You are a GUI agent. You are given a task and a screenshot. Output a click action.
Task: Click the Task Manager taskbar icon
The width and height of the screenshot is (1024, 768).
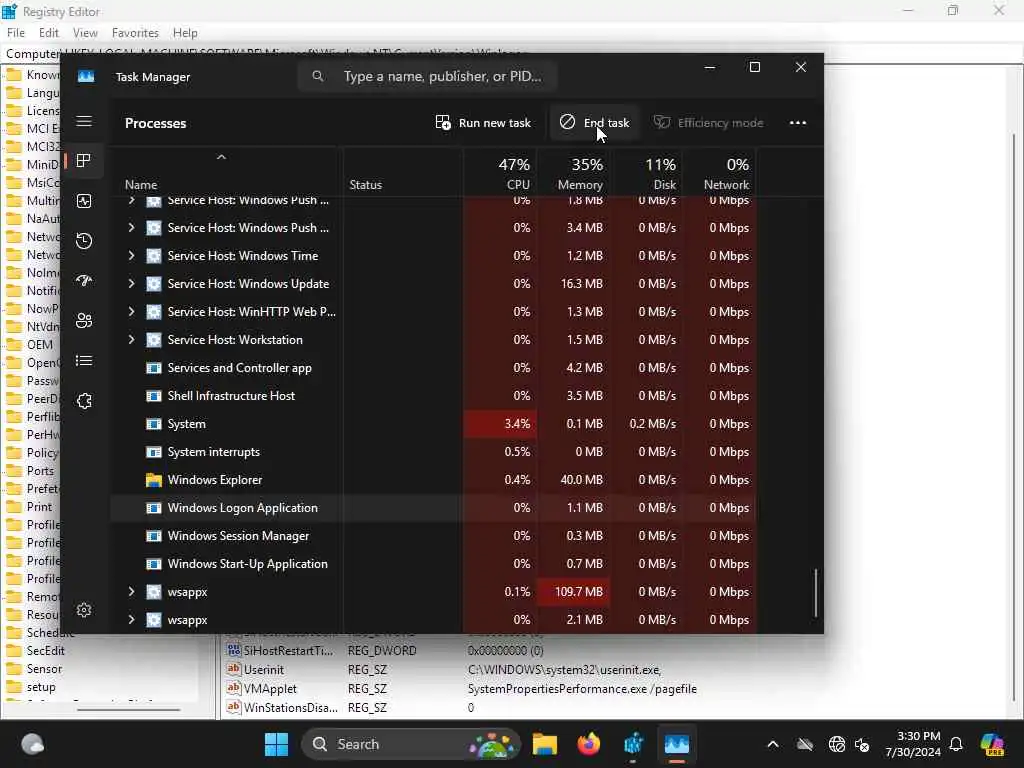pos(677,744)
